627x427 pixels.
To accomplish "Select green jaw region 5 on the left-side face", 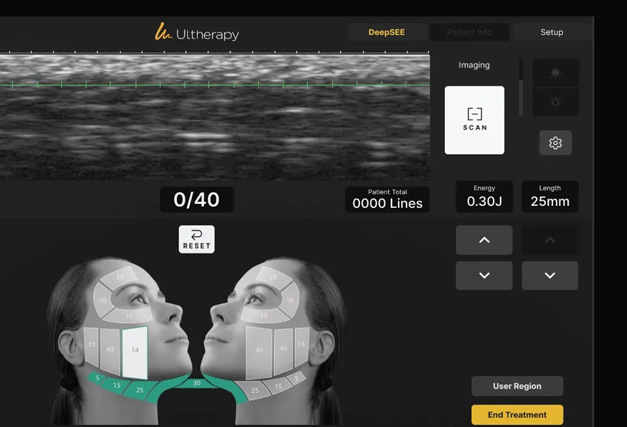I will click(x=97, y=378).
